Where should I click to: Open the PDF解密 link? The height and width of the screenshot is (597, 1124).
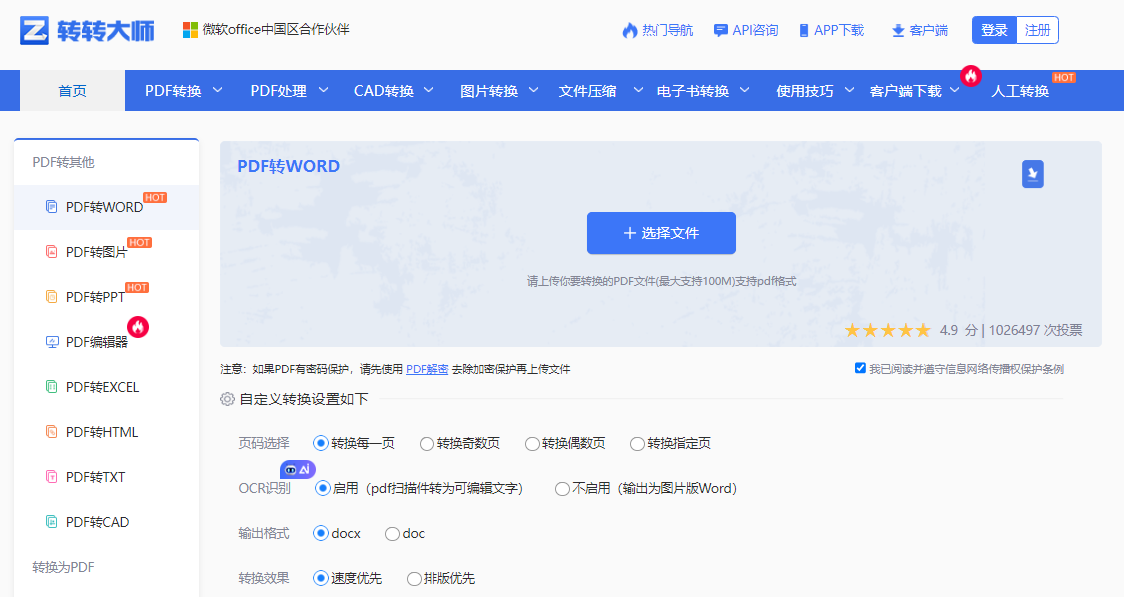(x=428, y=368)
